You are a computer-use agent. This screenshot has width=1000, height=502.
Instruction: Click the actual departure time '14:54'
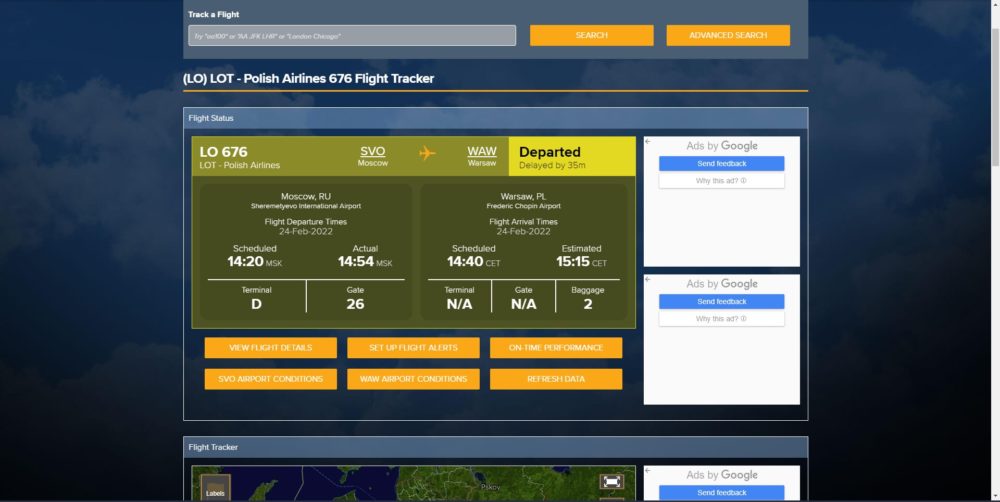[x=356, y=262]
